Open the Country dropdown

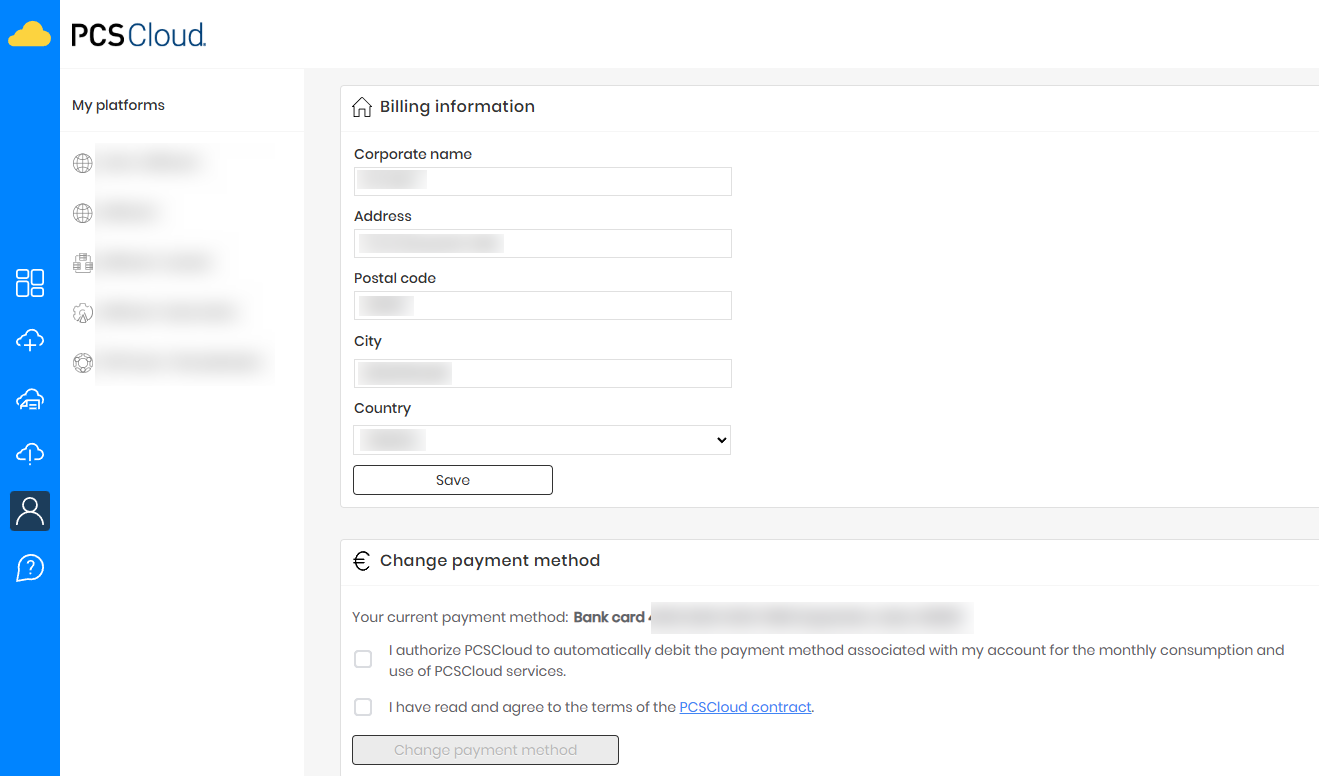(542, 440)
